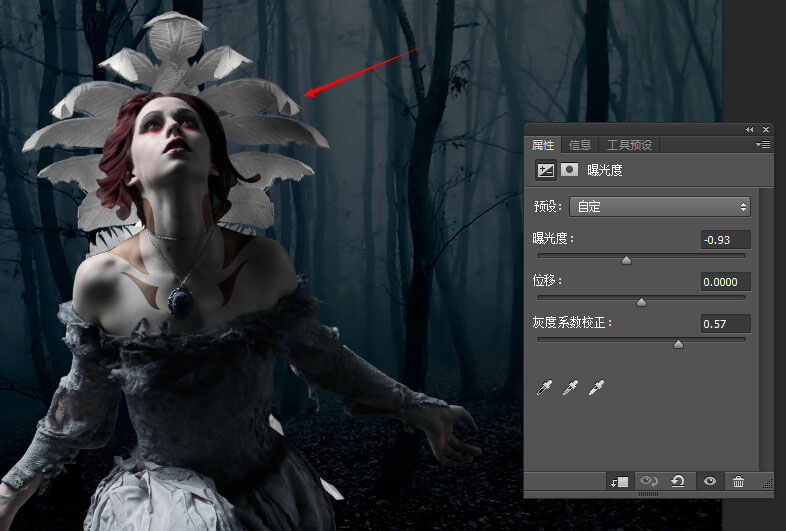Click the 曝光度 value field -0.93

pyautogui.click(x=725, y=240)
